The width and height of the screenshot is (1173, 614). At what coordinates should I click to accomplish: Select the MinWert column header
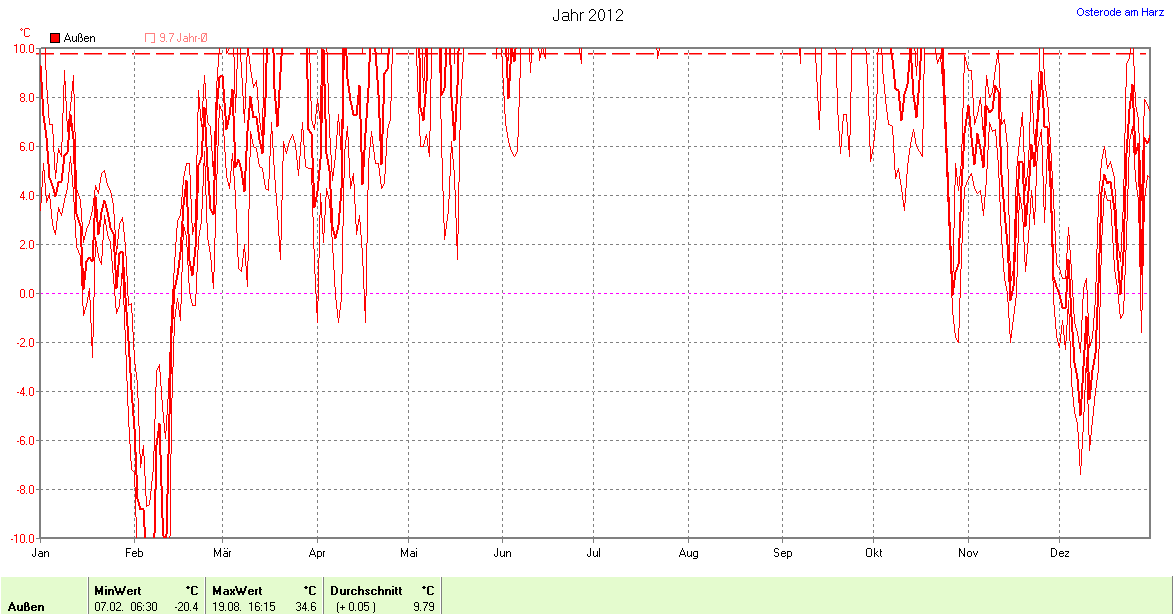118,591
